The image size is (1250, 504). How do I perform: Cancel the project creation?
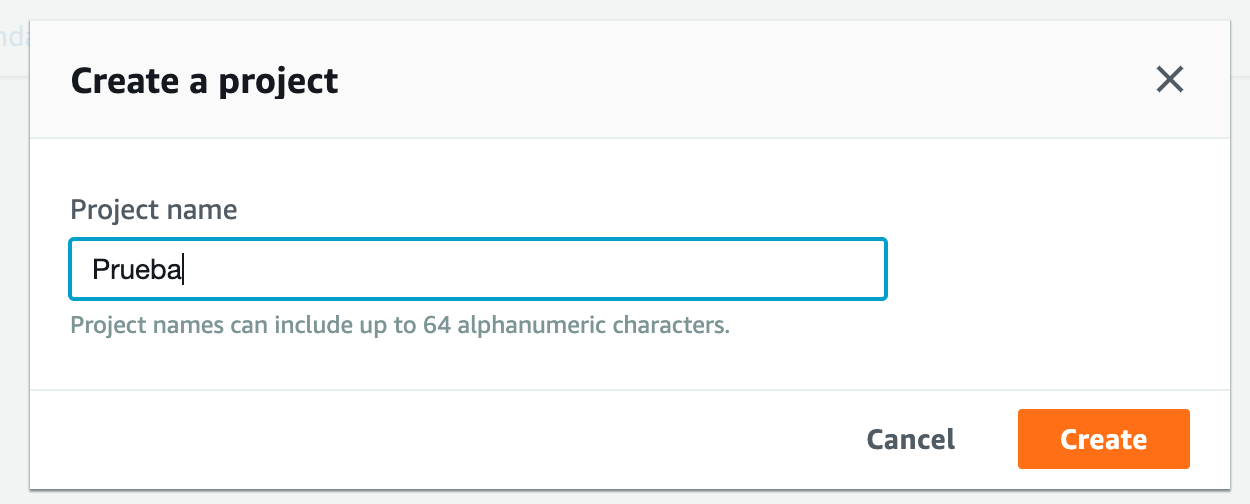(910, 439)
